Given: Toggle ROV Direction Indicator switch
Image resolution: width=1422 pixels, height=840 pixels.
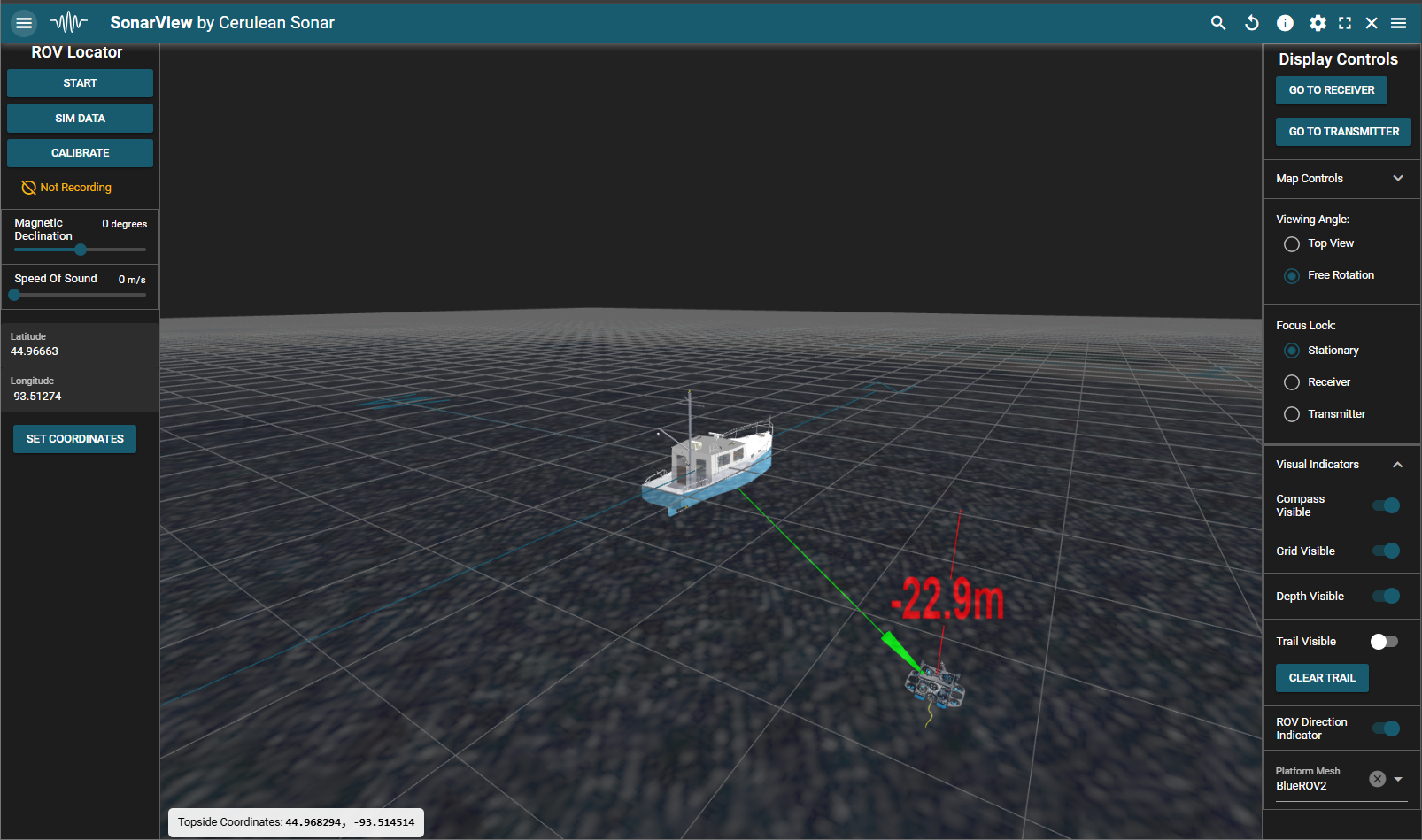Looking at the screenshot, I should click(x=1386, y=728).
